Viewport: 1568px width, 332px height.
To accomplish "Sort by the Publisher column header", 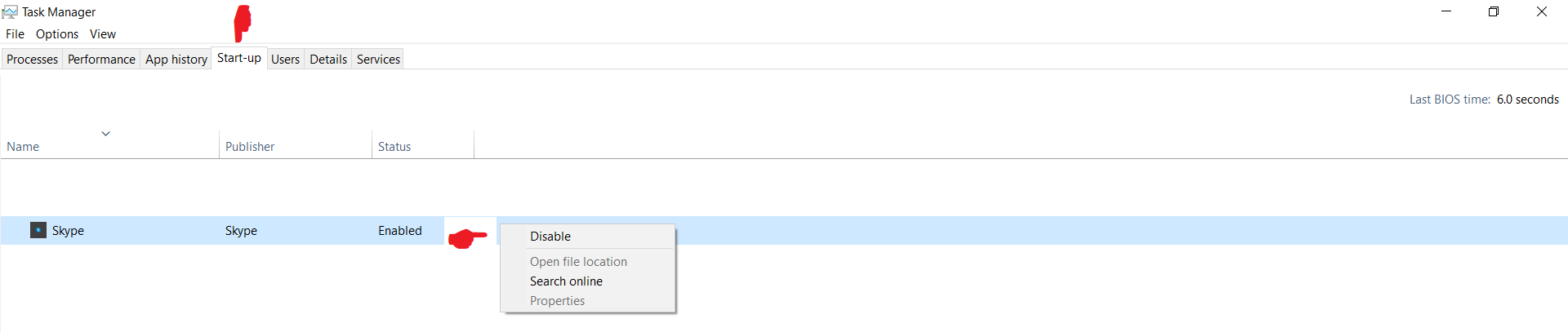I will pyautogui.click(x=250, y=146).
